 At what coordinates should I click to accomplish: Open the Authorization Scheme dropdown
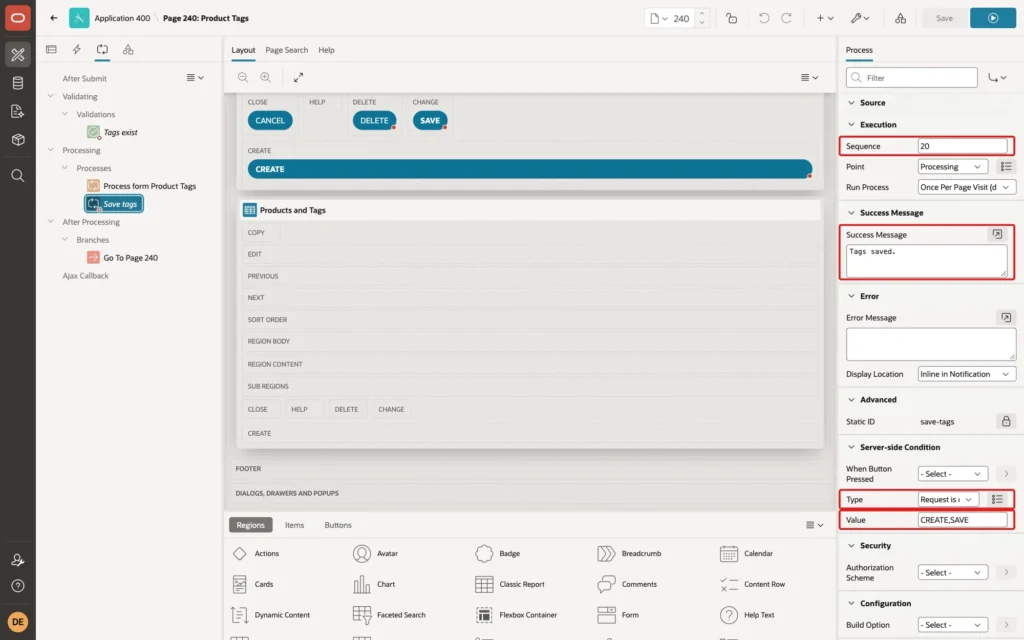[952, 572]
